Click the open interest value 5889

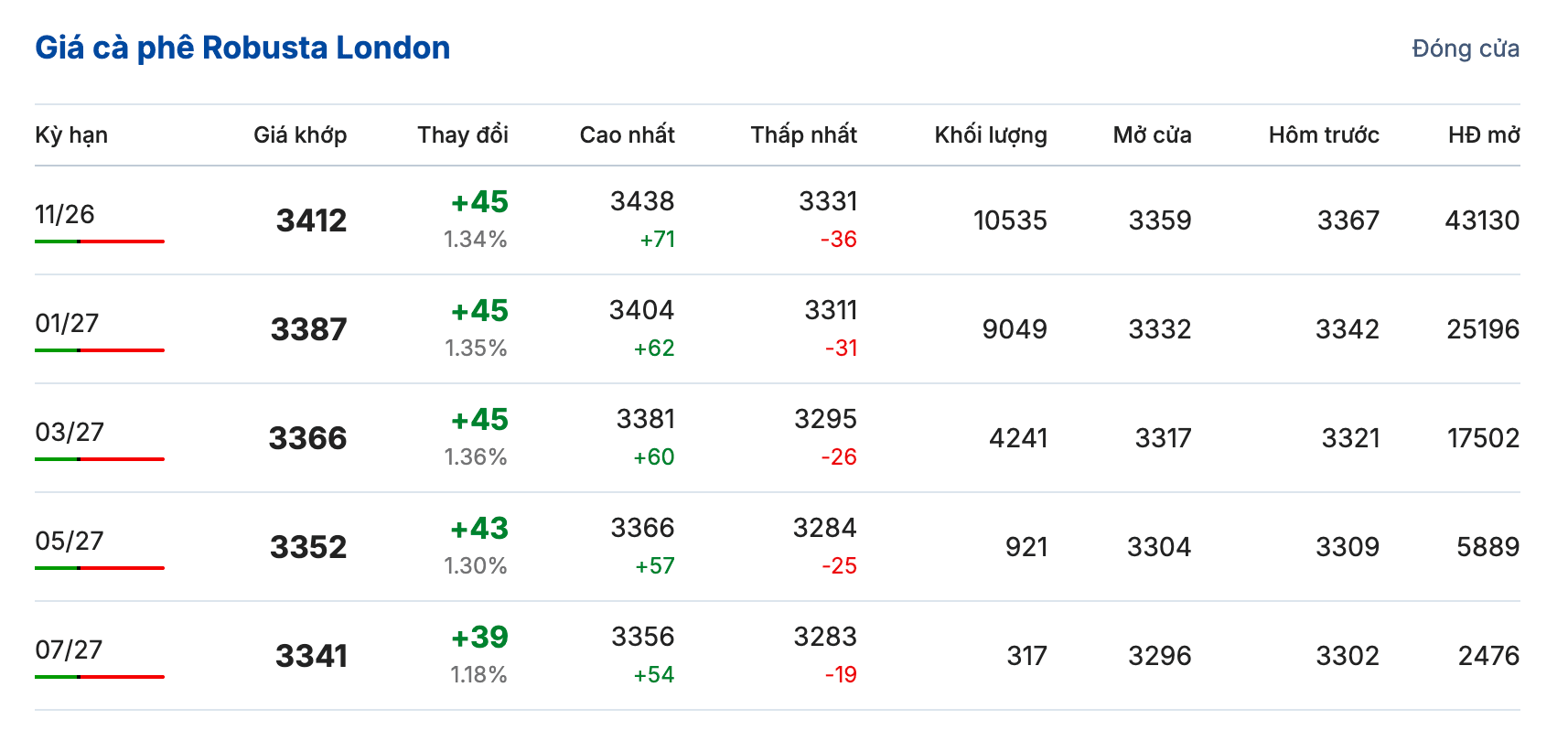point(1488,547)
